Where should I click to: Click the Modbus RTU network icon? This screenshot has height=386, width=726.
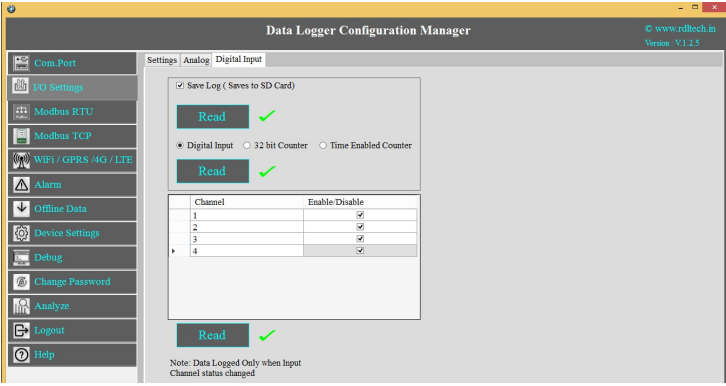(x=21, y=112)
